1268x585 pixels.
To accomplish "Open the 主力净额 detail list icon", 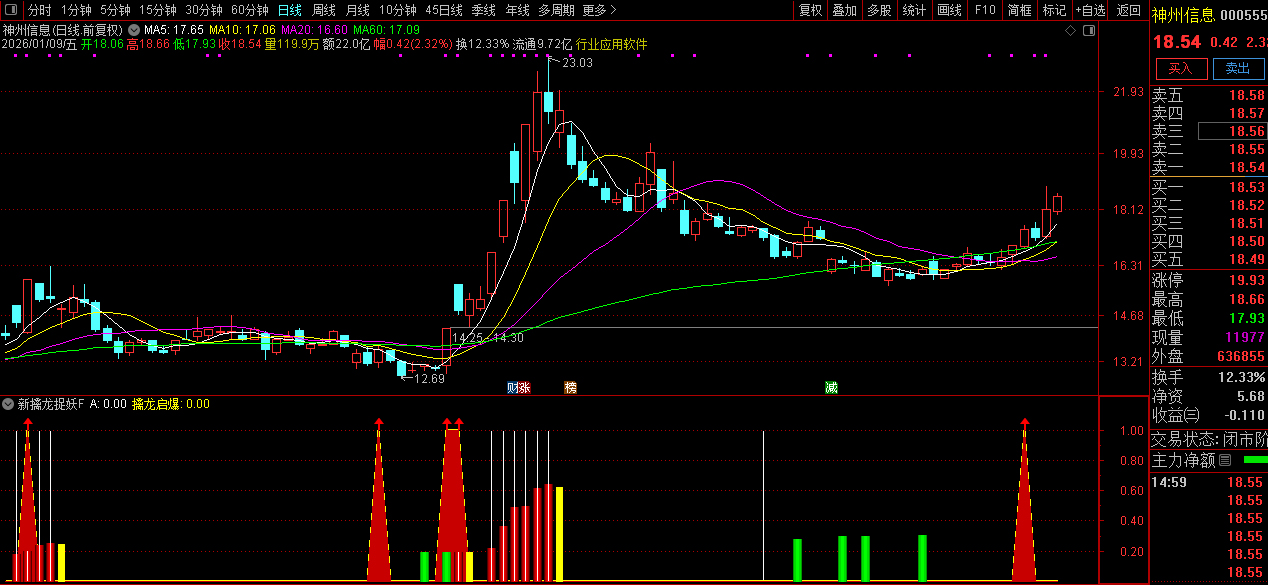I will click(1225, 460).
